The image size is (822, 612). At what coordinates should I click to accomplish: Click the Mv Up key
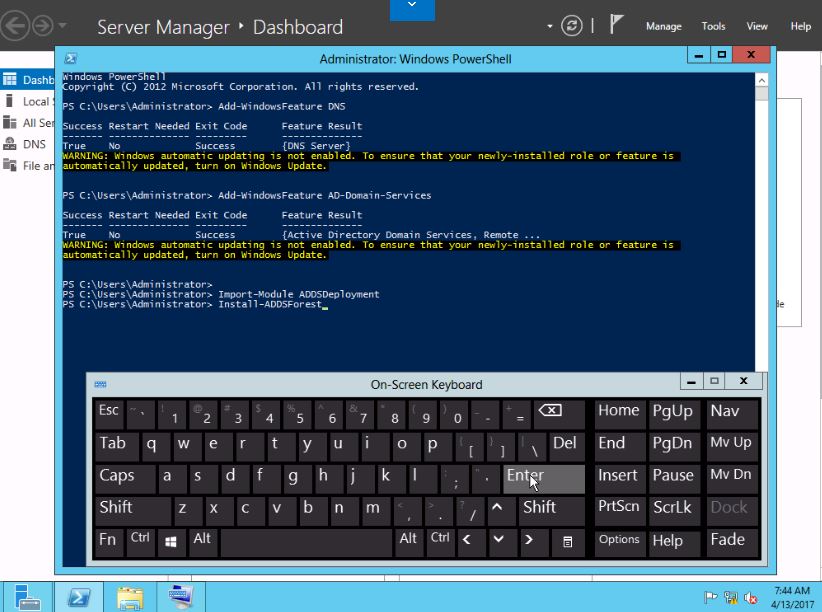click(x=732, y=446)
